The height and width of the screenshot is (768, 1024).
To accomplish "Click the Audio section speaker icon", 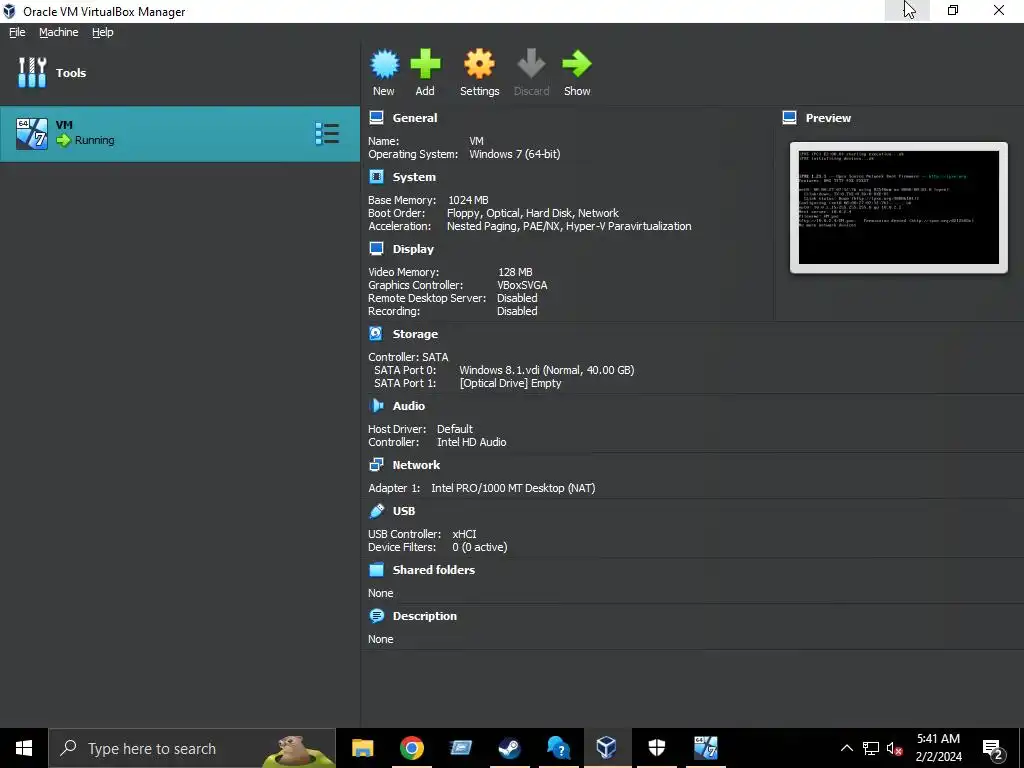I will [376, 406].
